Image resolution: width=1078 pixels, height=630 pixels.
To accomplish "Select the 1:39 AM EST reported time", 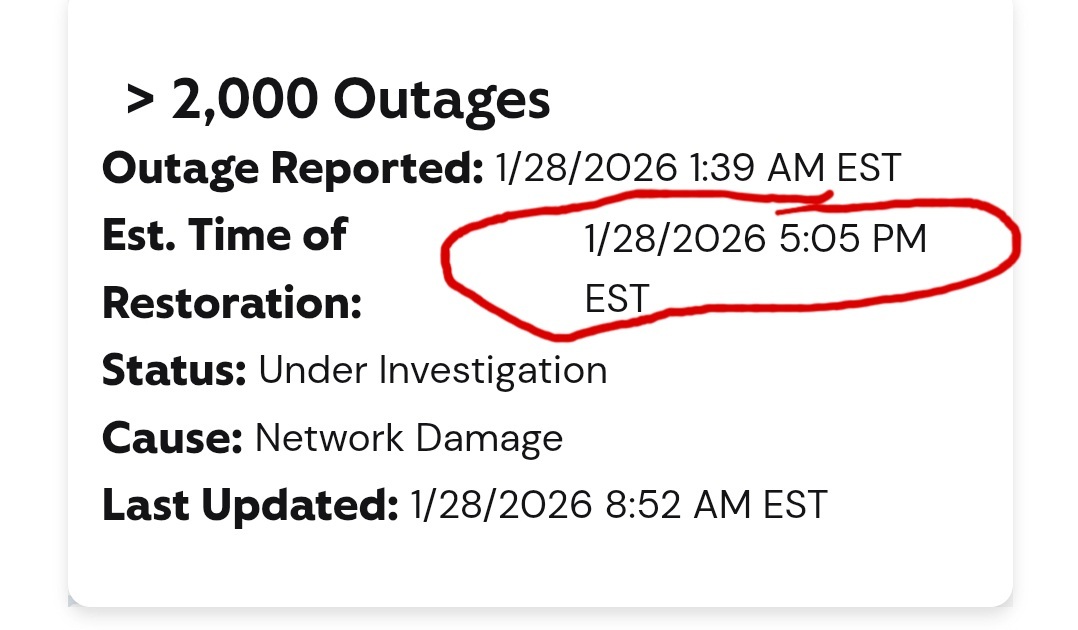I will tap(795, 168).
